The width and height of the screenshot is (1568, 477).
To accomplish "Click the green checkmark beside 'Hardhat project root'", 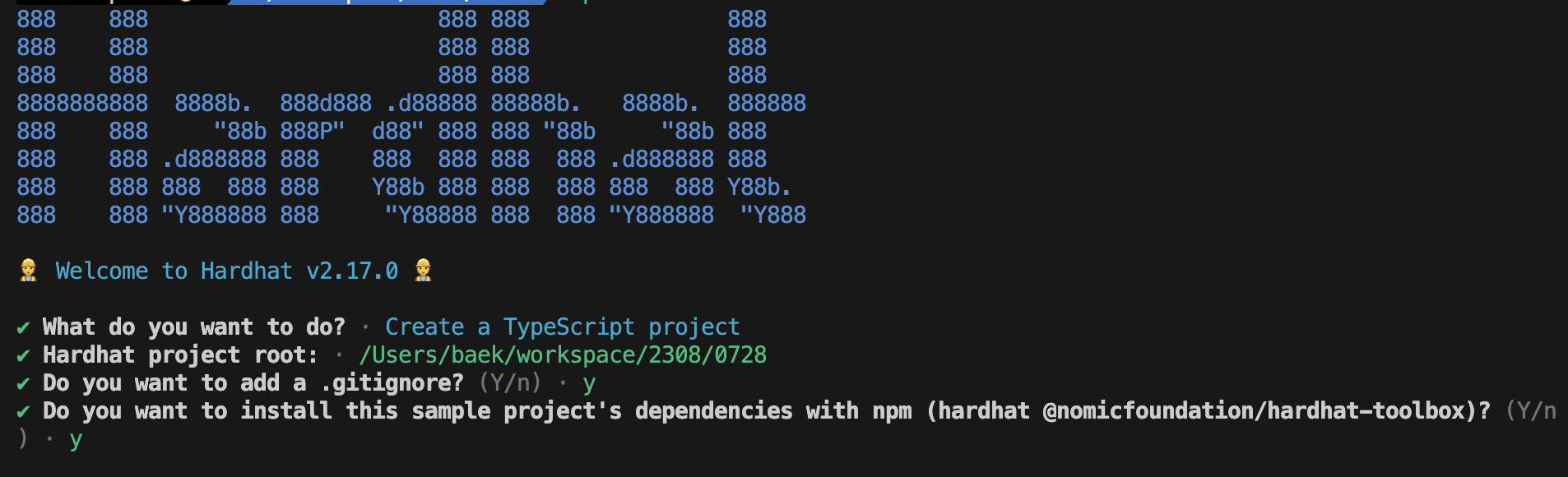I will [23, 355].
